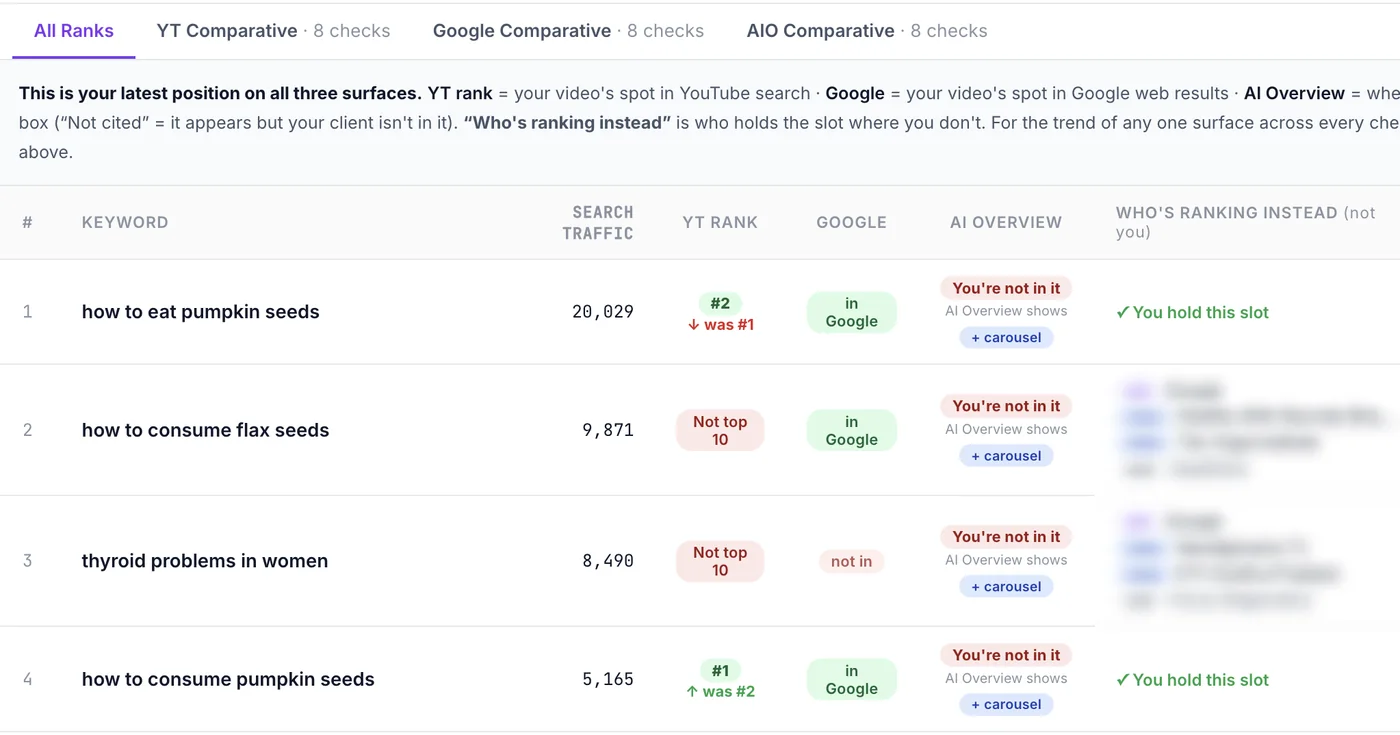The height and width of the screenshot is (735, 1400).
Task: Click the search traffic value 5,165
Action: coord(608,679)
